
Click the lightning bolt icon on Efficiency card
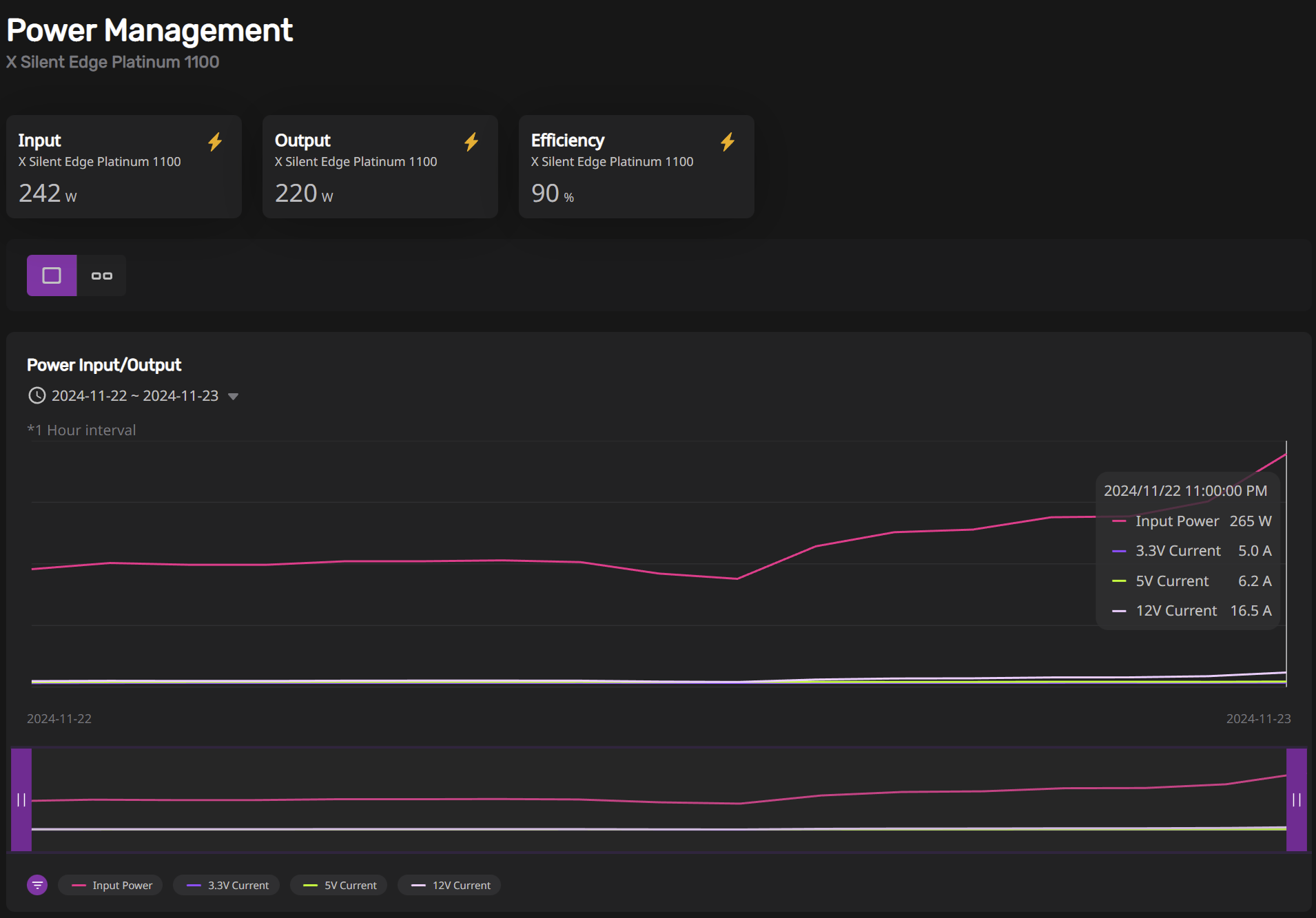728,142
